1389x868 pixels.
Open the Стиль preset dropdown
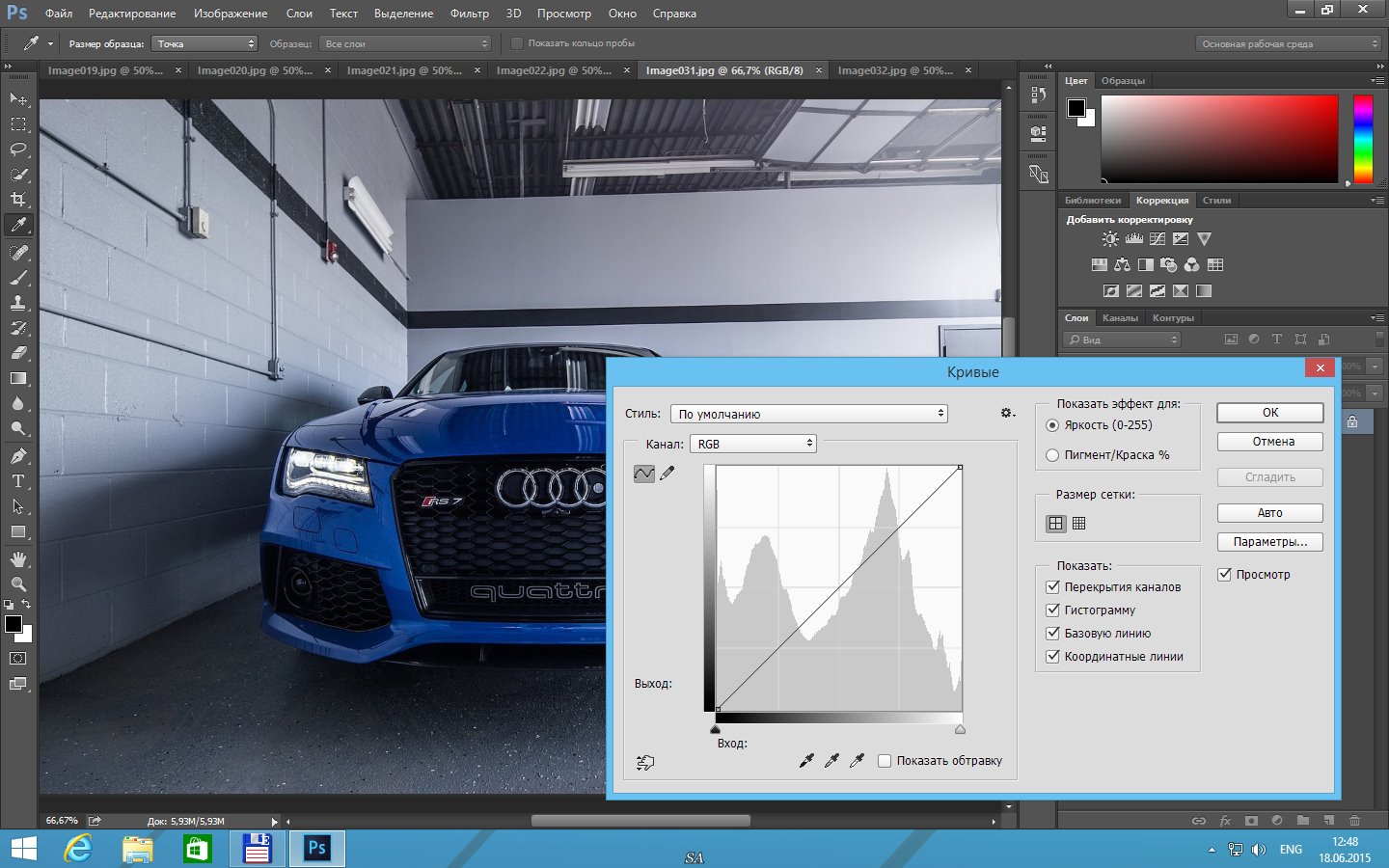pos(808,414)
